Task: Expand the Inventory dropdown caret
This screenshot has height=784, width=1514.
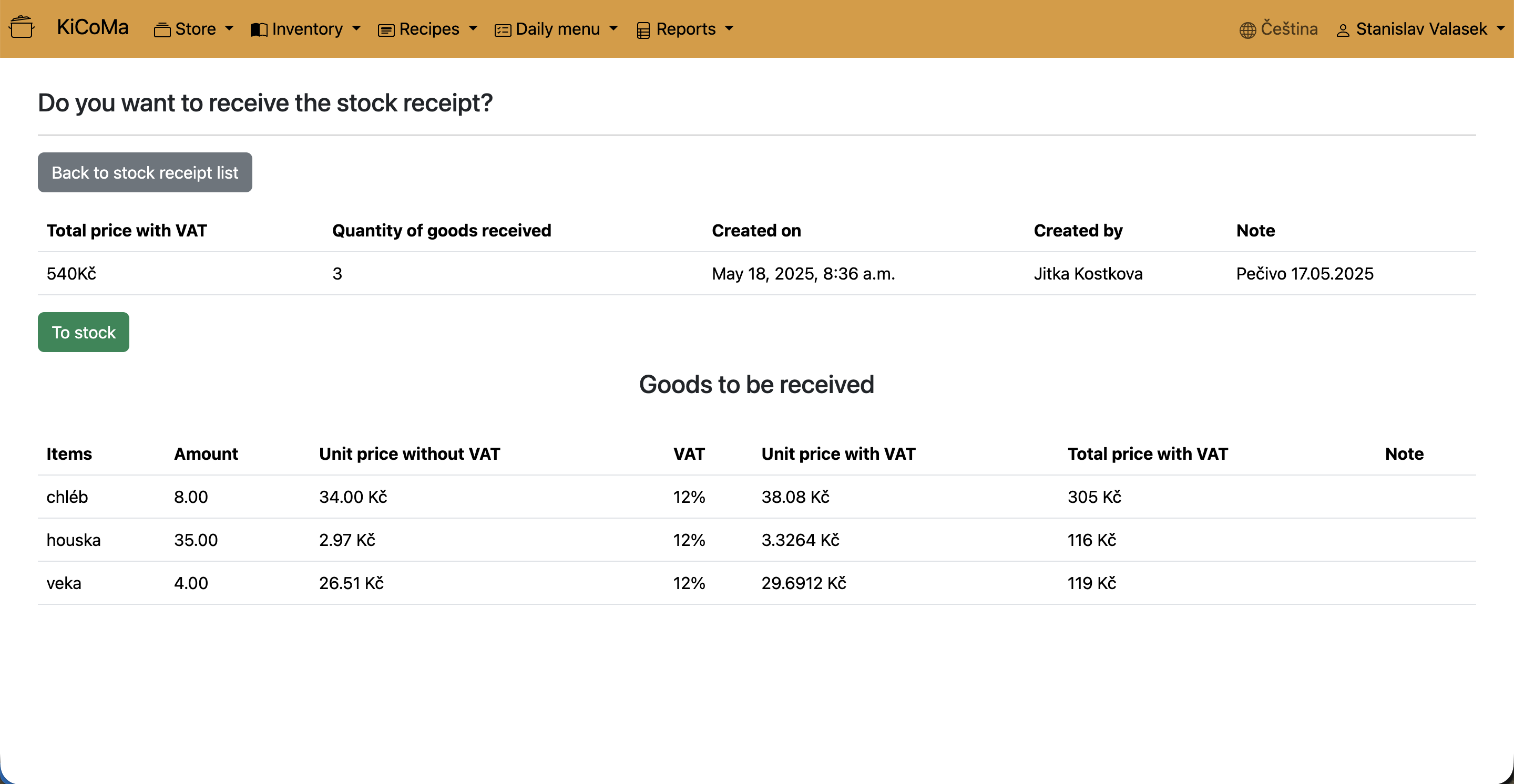Action: pyautogui.click(x=356, y=28)
